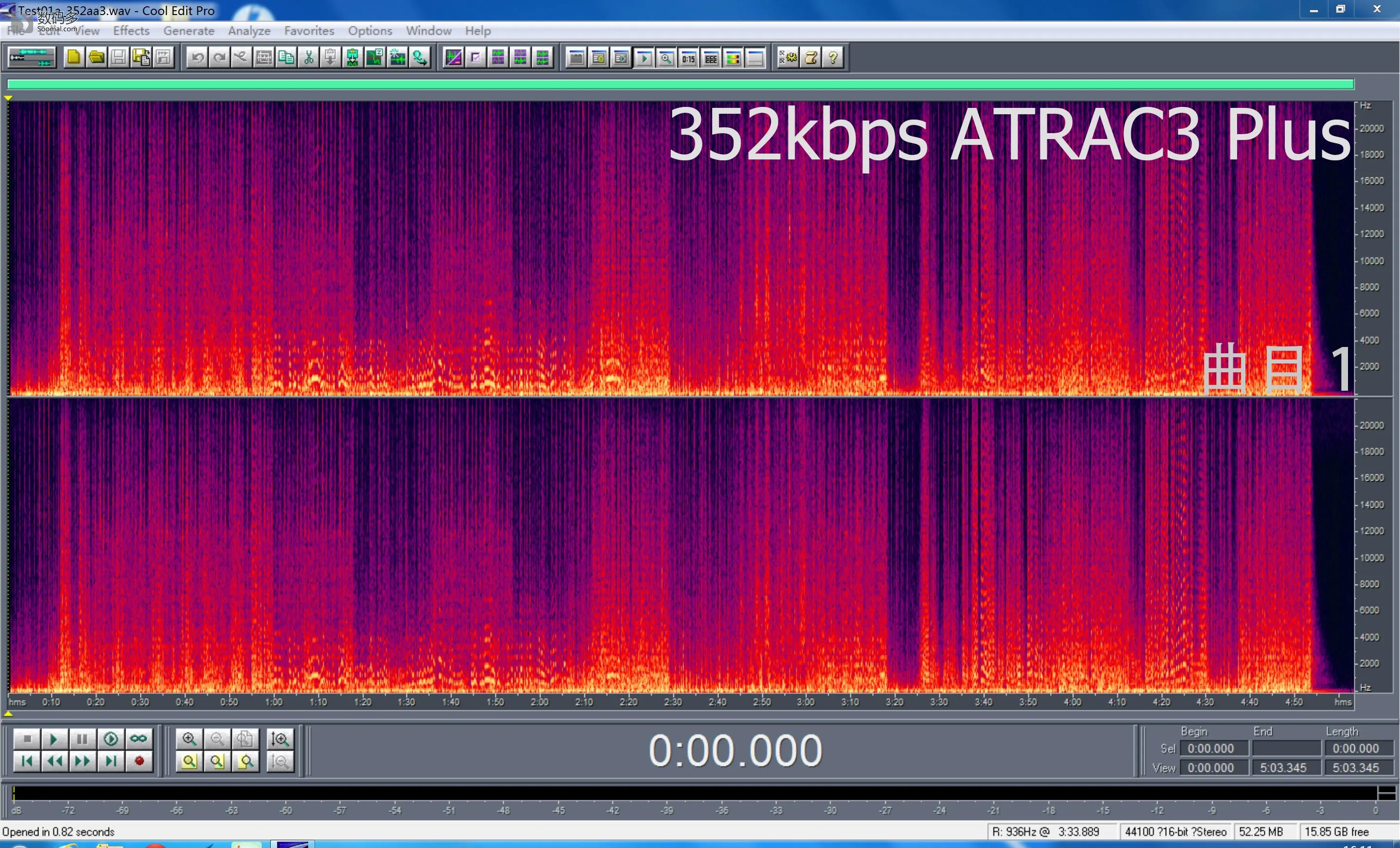Click the yellow question mark help icon
1400x848 pixels.
click(833, 58)
